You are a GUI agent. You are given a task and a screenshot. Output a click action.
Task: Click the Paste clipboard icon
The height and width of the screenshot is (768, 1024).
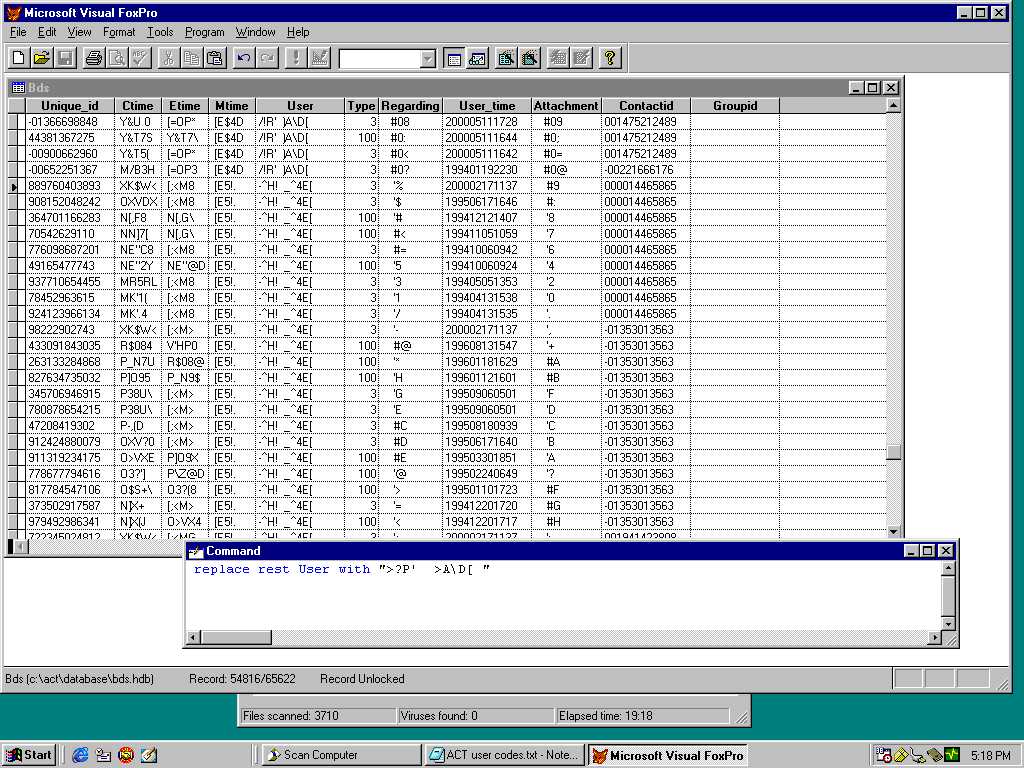coord(215,58)
